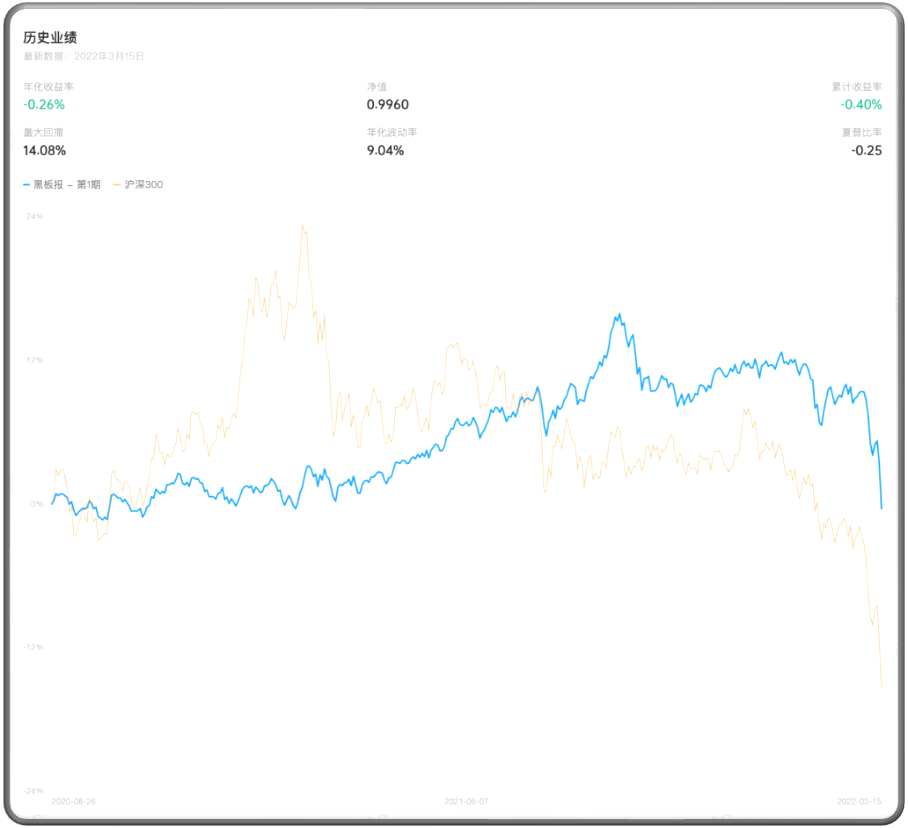Click the 历史业绩 title

tap(50, 38)
